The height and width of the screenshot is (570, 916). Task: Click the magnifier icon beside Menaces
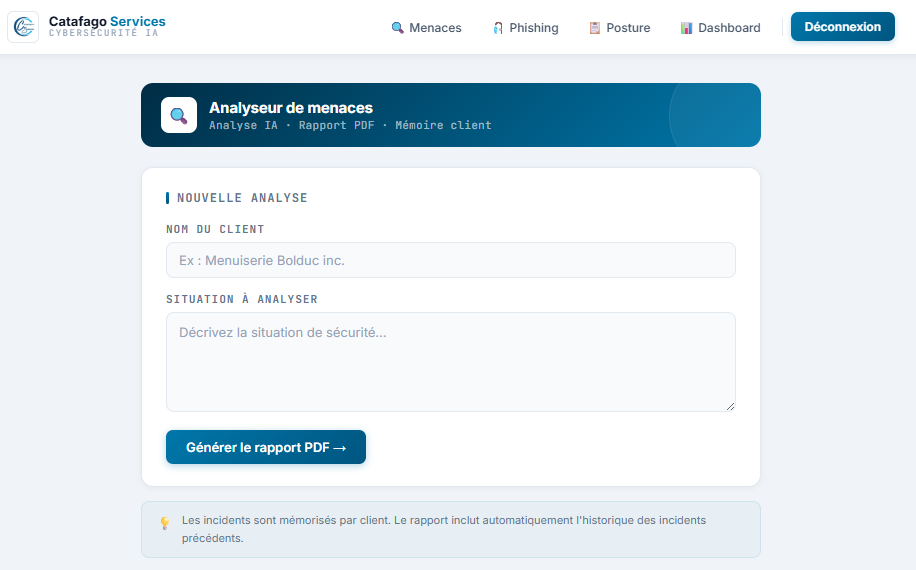[397, 28]
